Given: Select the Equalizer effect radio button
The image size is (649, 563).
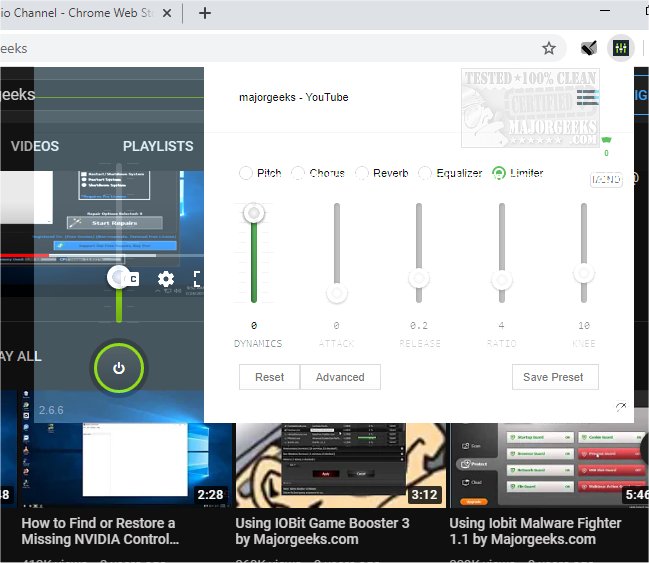Looking at the screenshot, I should [x=425, y=173].
